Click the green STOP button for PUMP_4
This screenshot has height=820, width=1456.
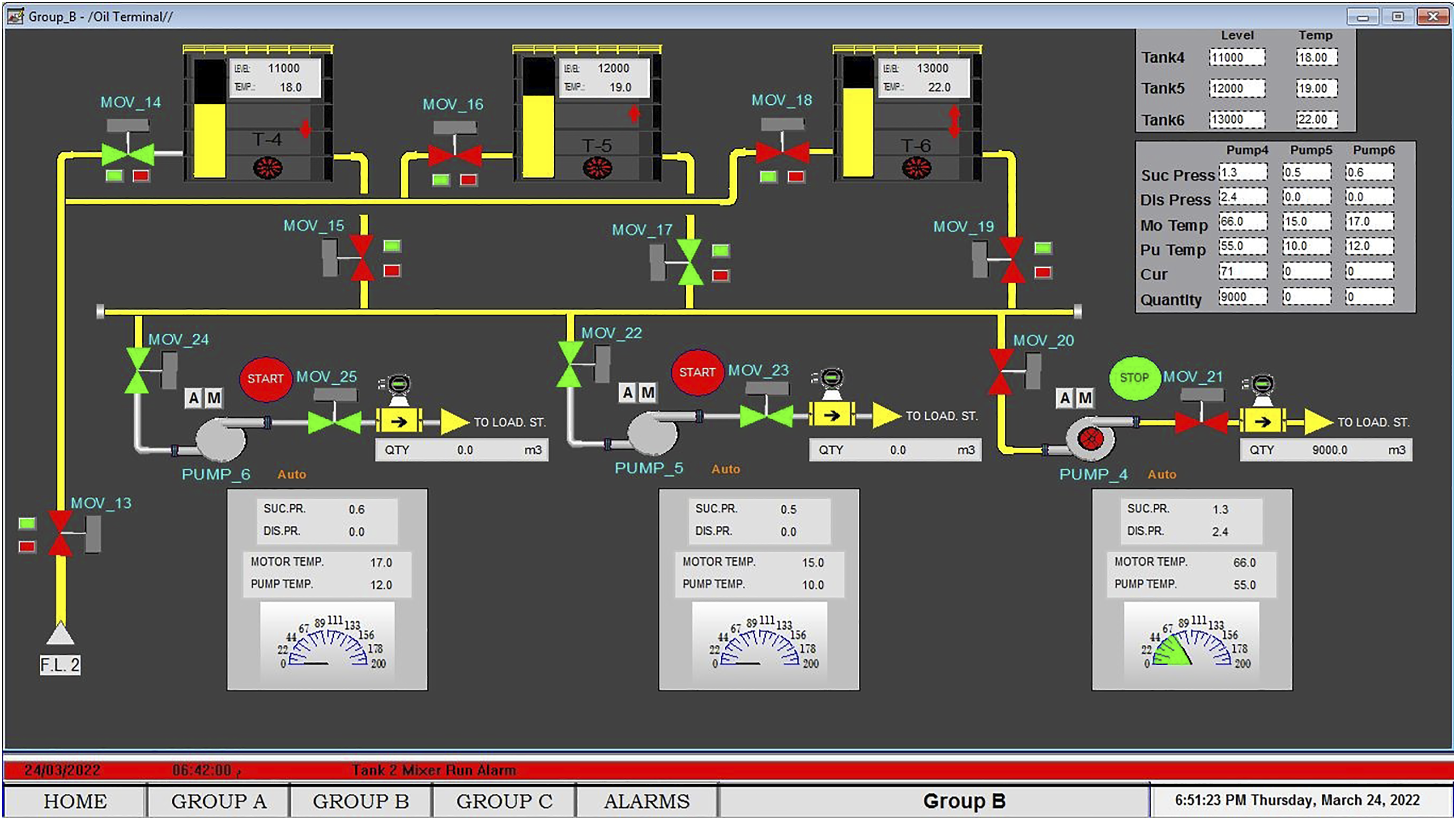point(1134,378)
